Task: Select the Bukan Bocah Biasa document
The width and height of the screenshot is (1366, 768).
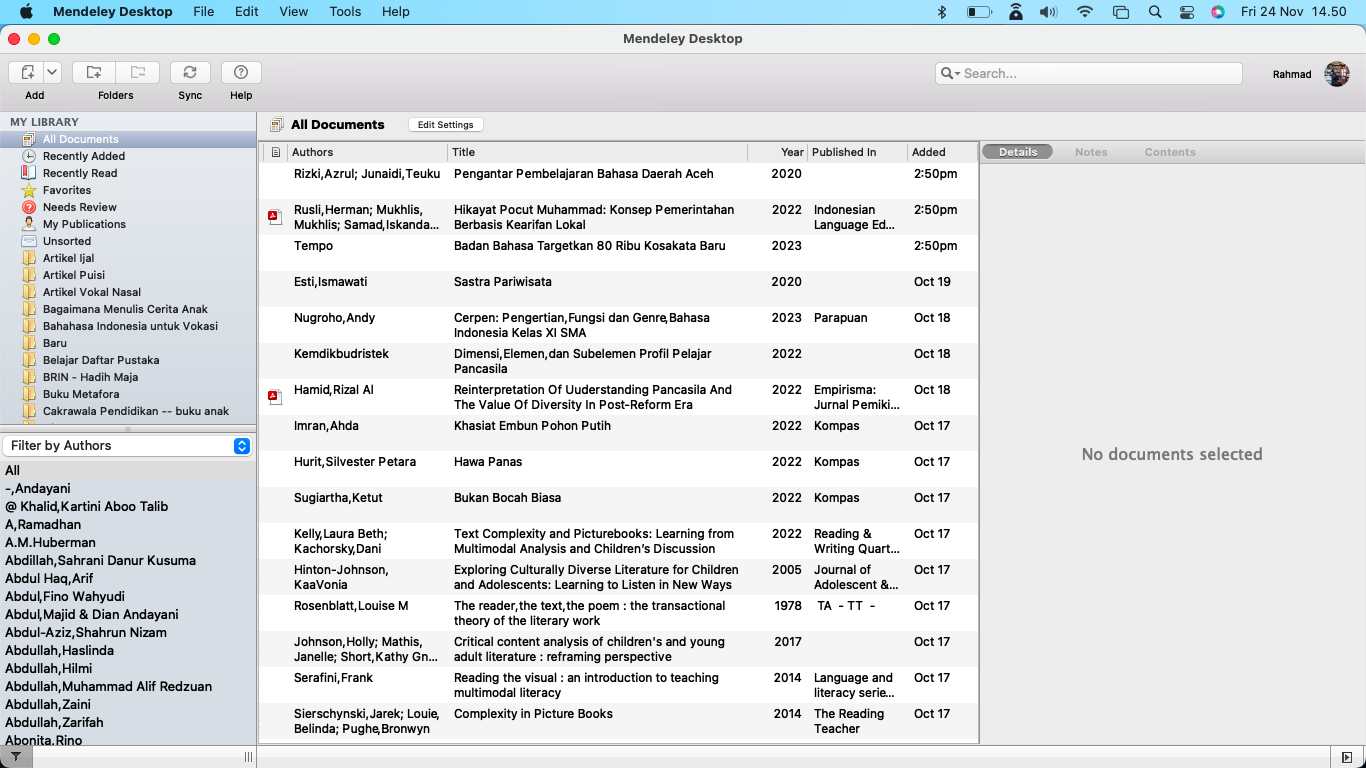Action: click(618, 505)
